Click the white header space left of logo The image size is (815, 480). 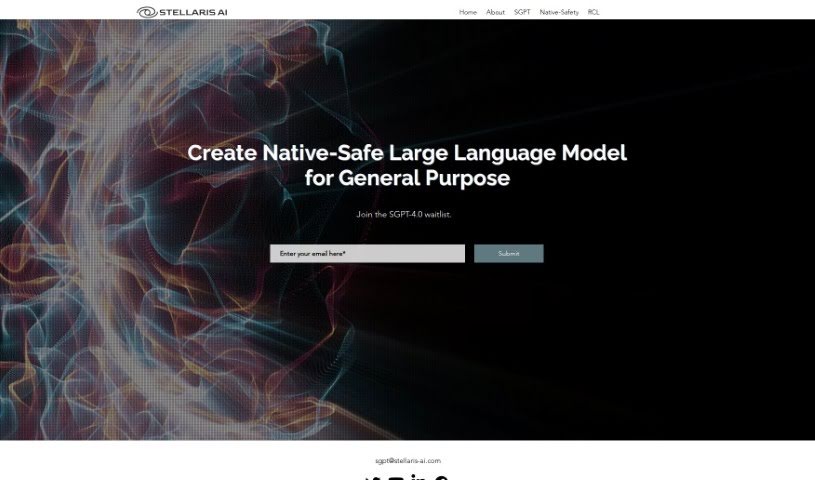[x=60, y=10]
